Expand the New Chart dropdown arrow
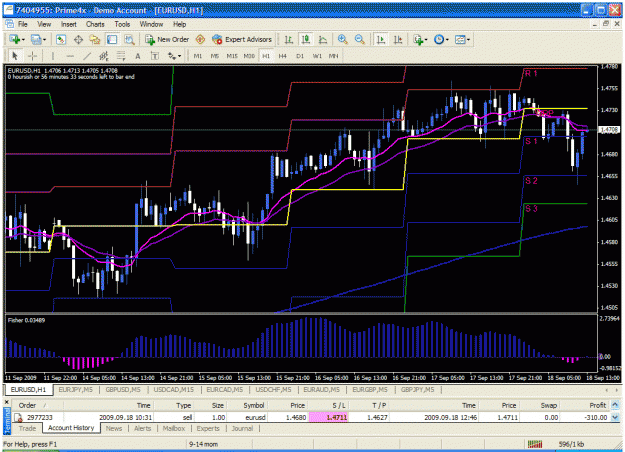Viewport: 625px width, 452px height. pyautogui.click(x=23, y=40)
